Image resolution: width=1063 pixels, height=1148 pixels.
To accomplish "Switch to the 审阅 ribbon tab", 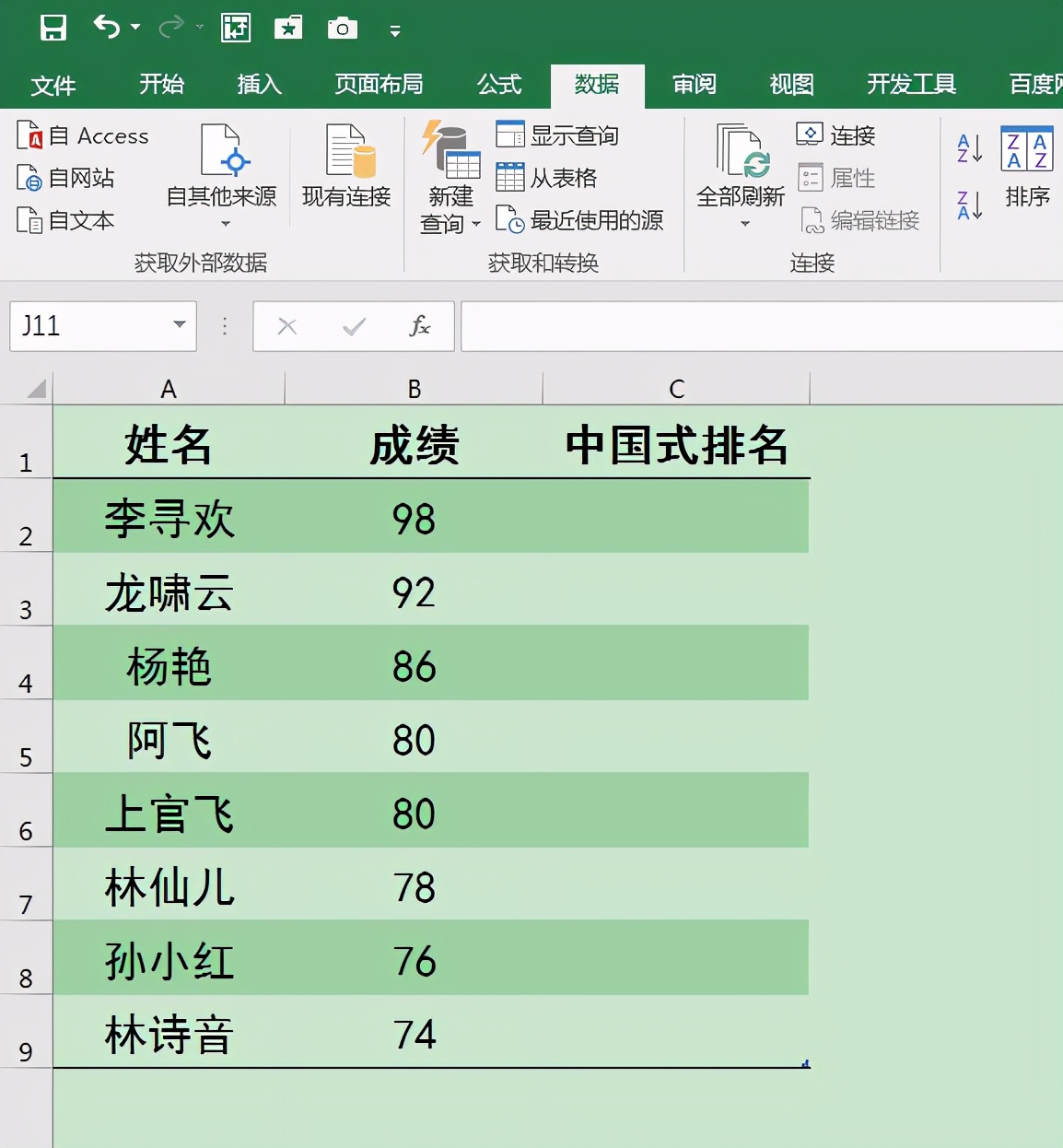I will [695, 85].
